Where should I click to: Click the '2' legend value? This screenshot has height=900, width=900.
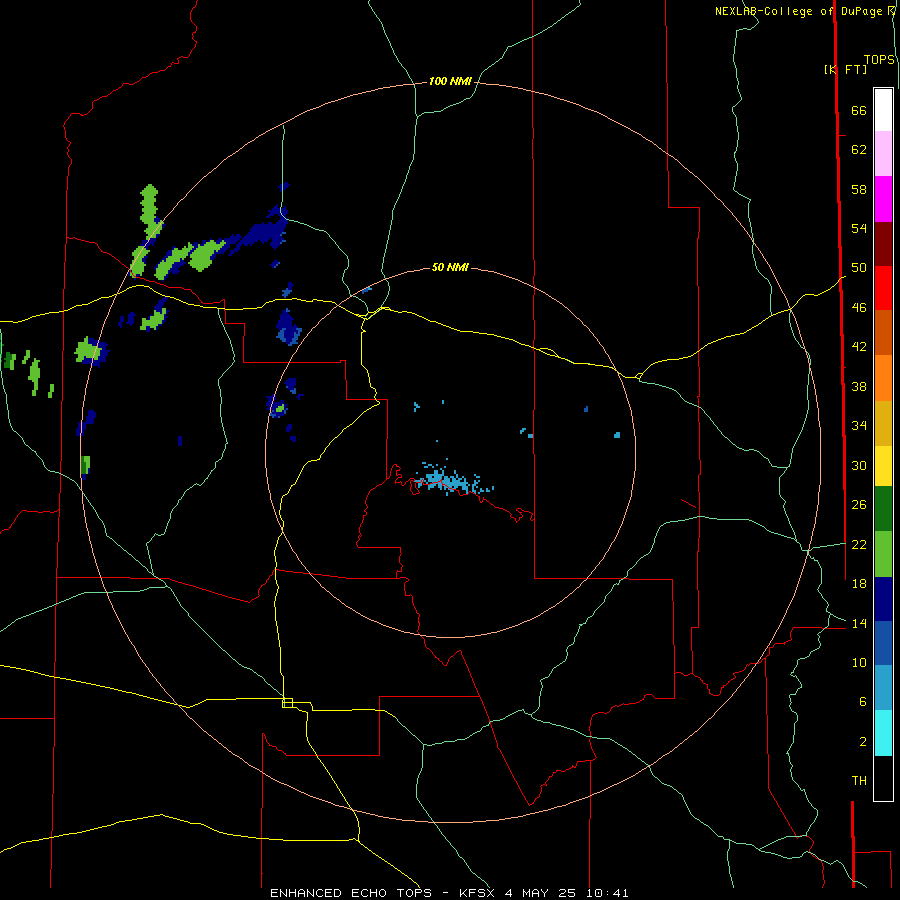(x=863, y=741)
